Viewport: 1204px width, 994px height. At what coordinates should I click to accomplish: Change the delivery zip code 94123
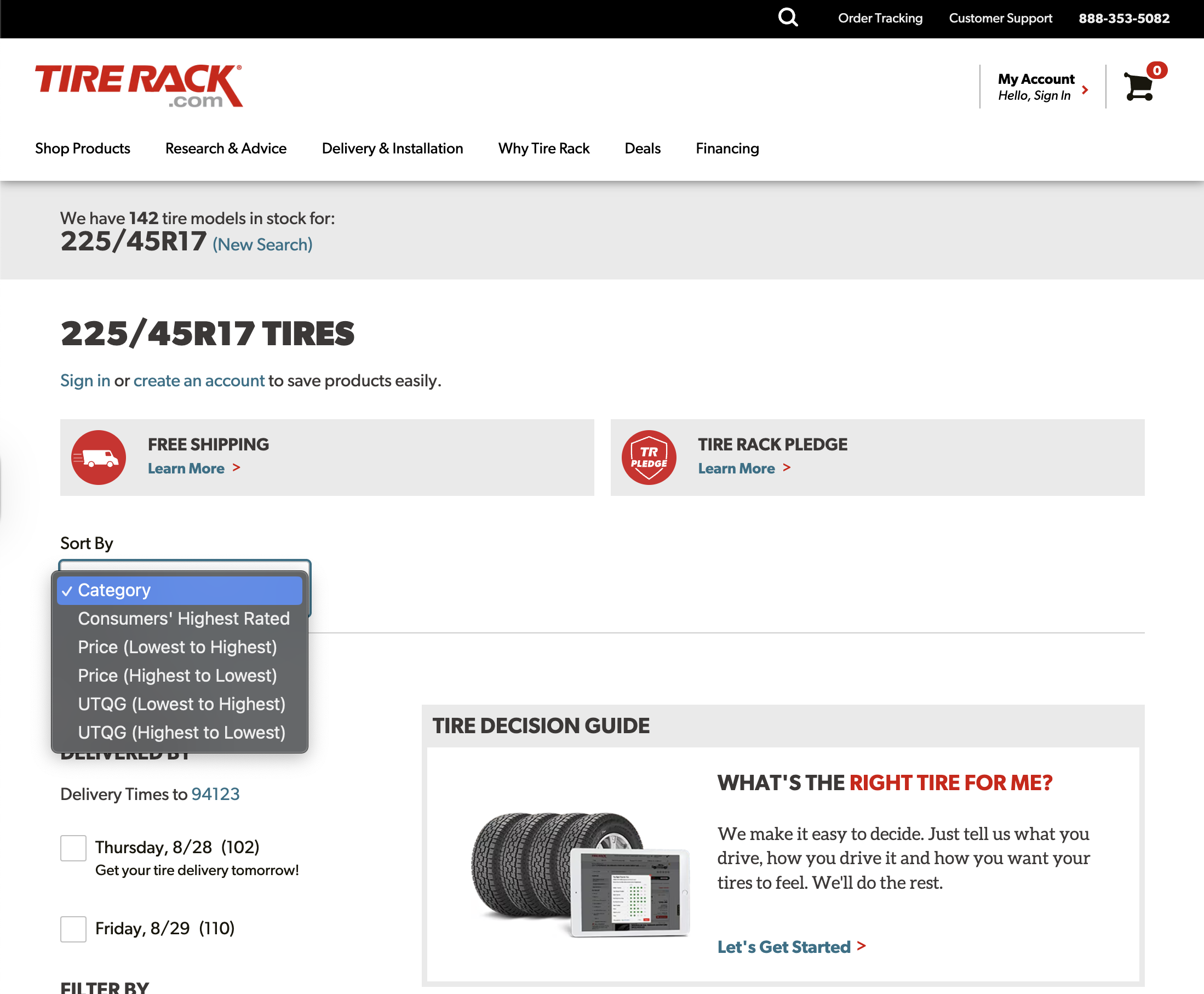(215, 794)
